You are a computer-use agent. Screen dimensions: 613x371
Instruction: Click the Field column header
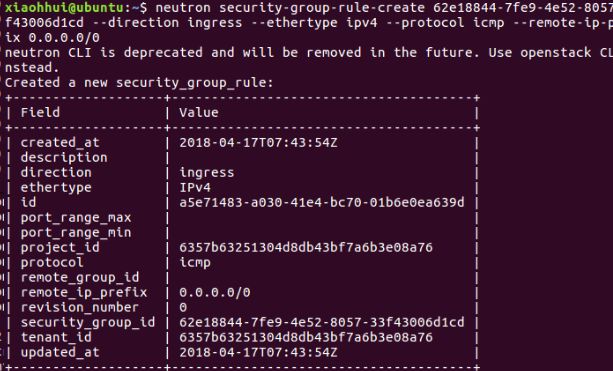(40, 113)
